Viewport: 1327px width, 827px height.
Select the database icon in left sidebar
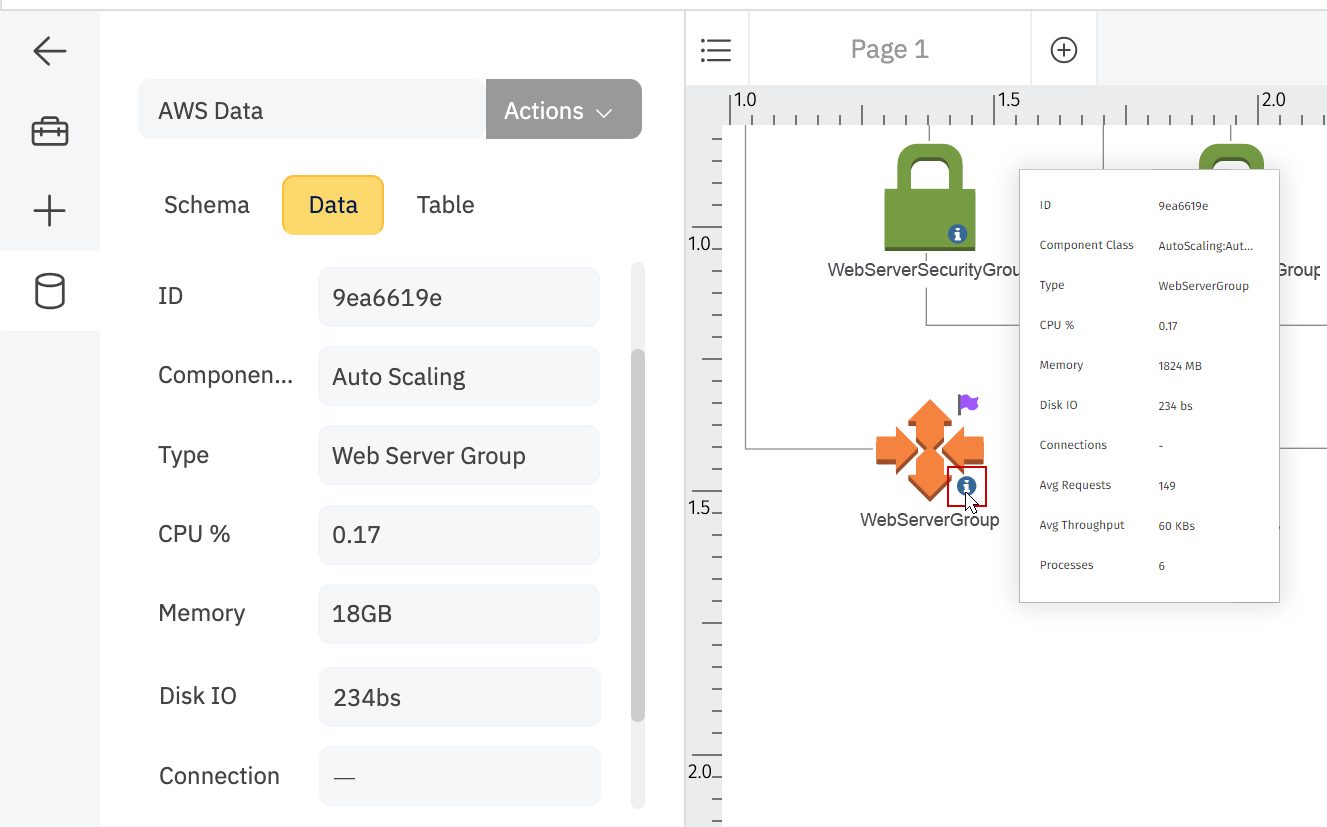[48, 291]
